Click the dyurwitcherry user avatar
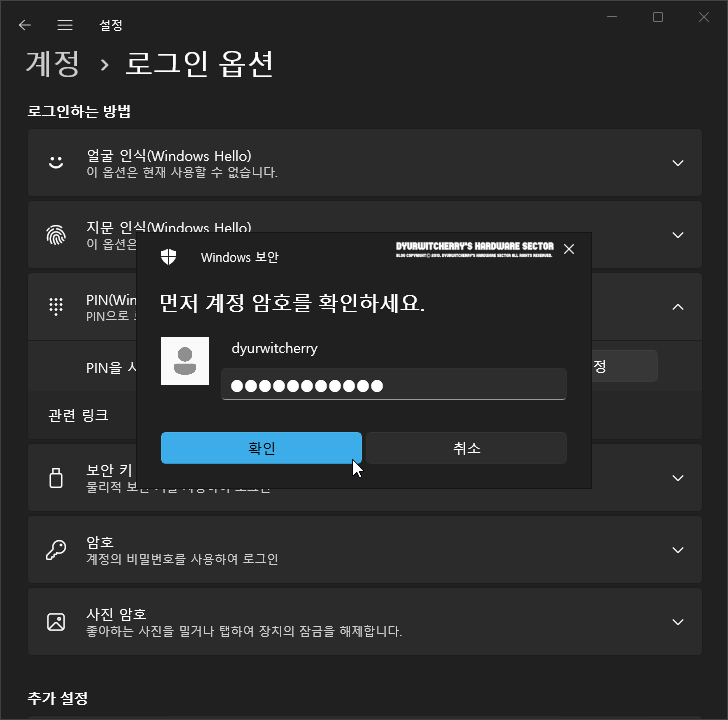Viewport: 728px width, 720px height. point(185,361)
